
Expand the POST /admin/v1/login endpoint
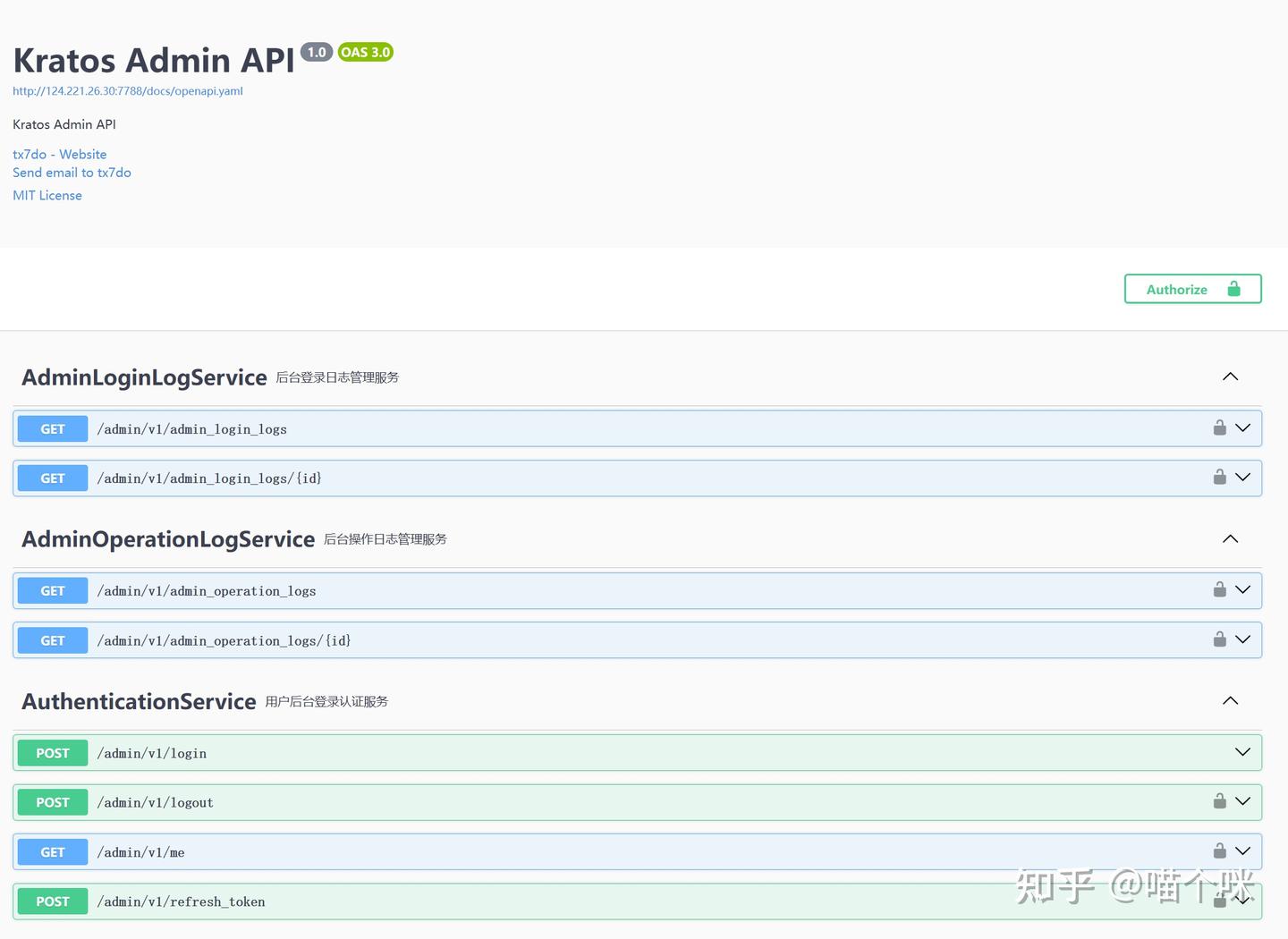click(x=1242, y=752)
